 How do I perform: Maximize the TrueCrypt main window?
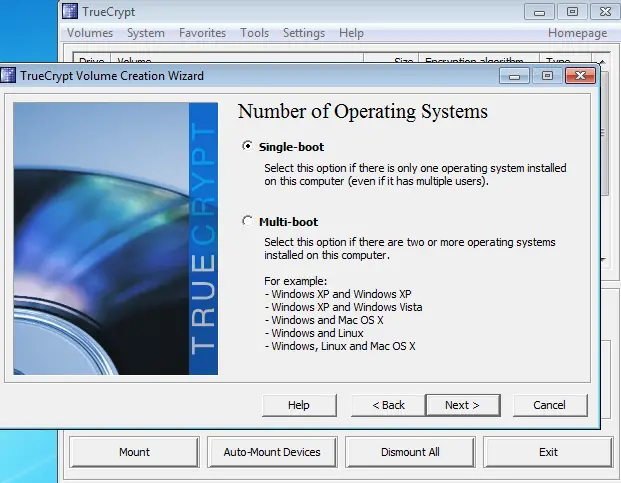click(x=572, y=12)
